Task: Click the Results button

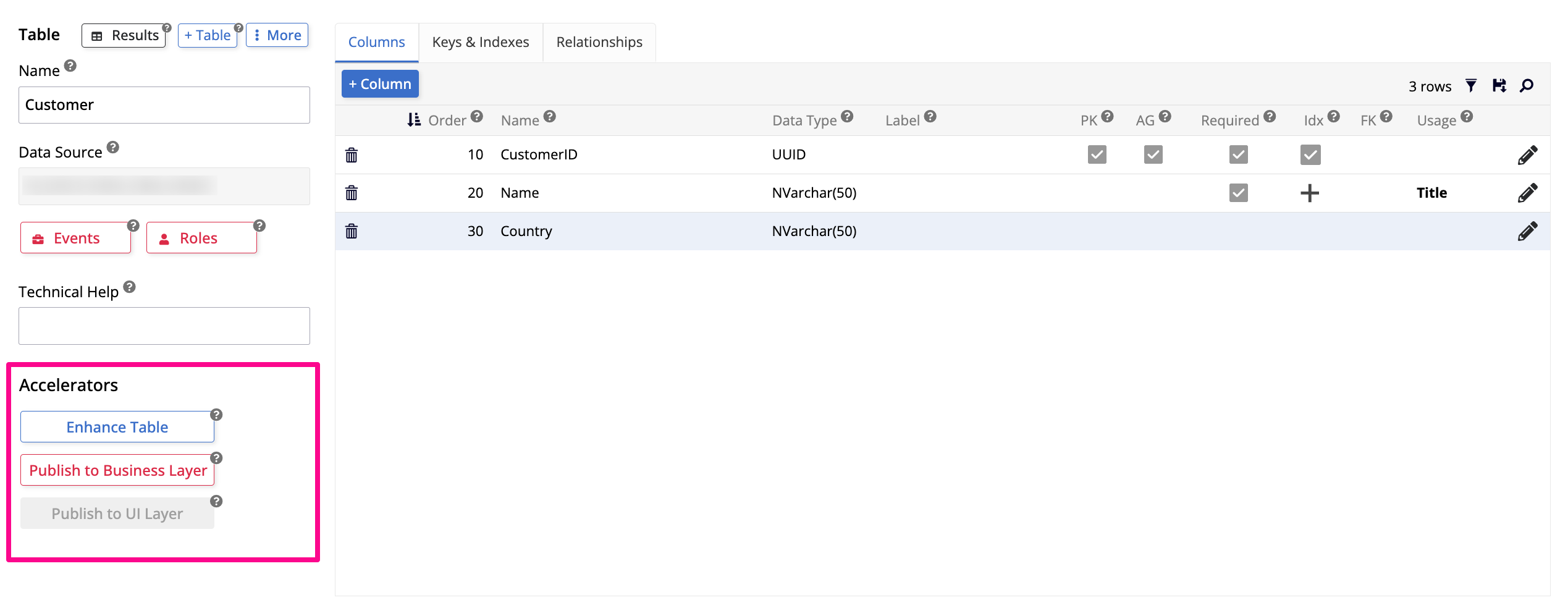Action: (124, 35)
